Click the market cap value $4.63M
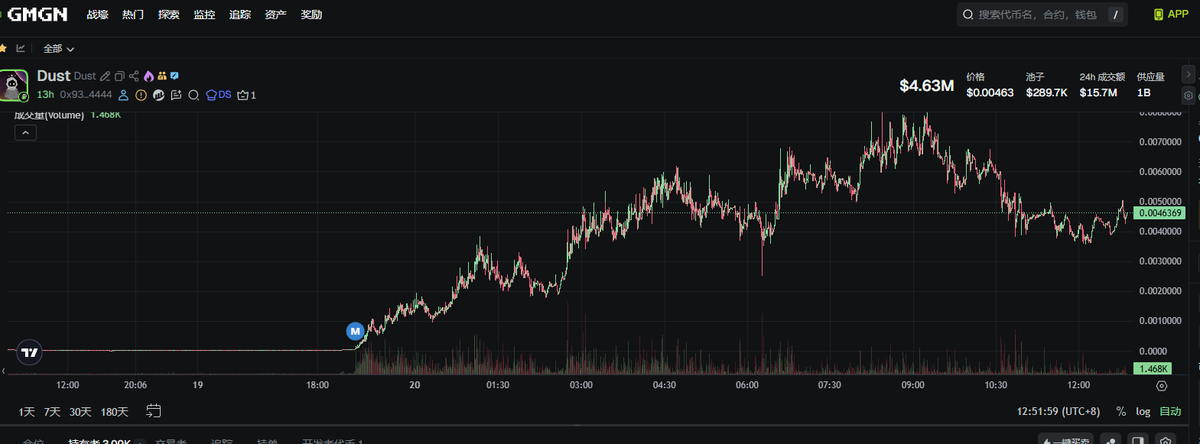 (x=927, y=86)
